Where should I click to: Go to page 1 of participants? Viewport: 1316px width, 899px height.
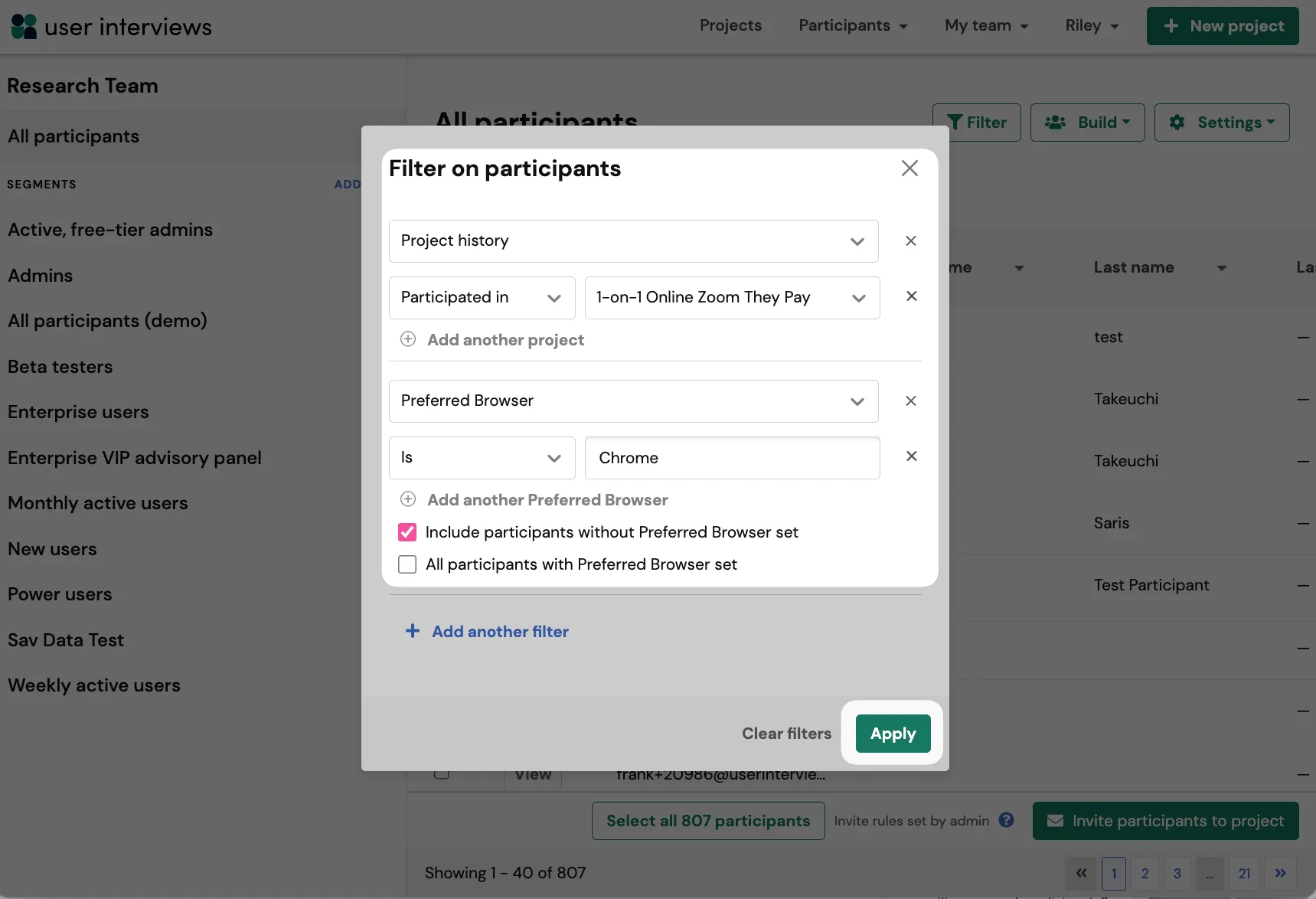1114,873
